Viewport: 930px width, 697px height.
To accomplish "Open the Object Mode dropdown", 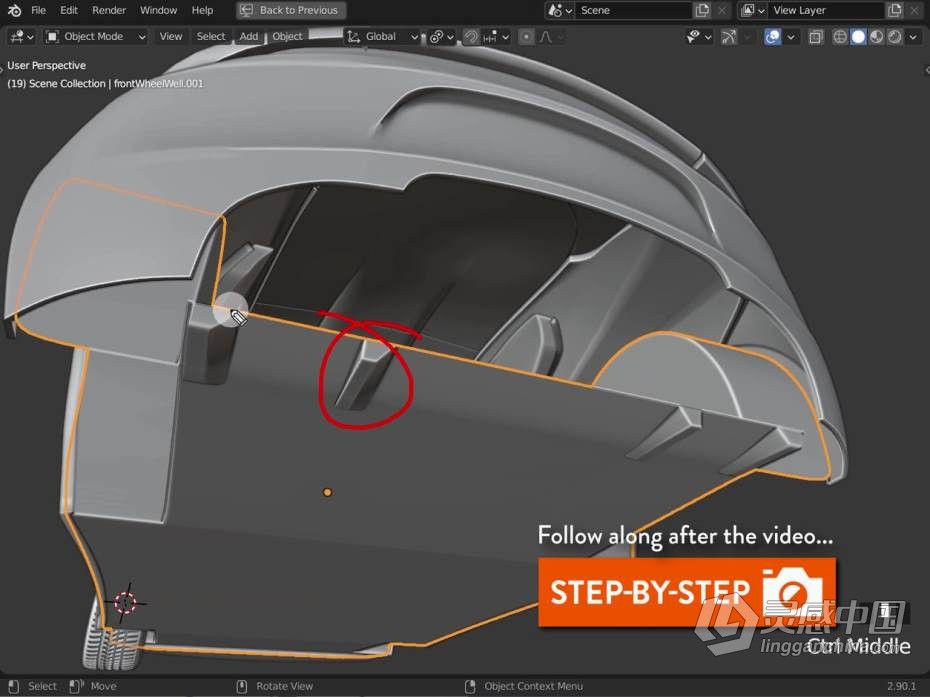I will (95, 37).
